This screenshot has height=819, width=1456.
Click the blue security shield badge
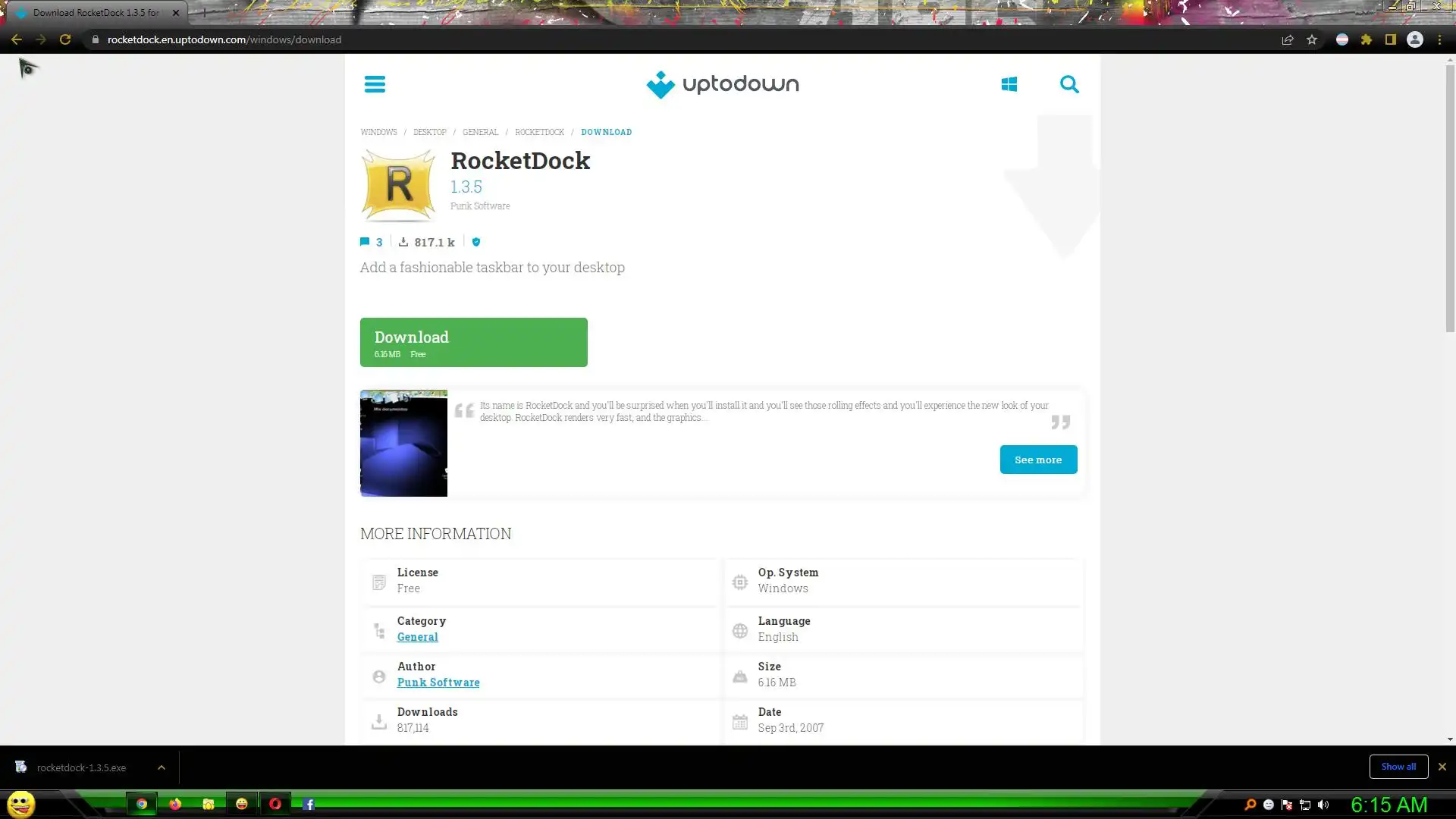tap(476, 242)
